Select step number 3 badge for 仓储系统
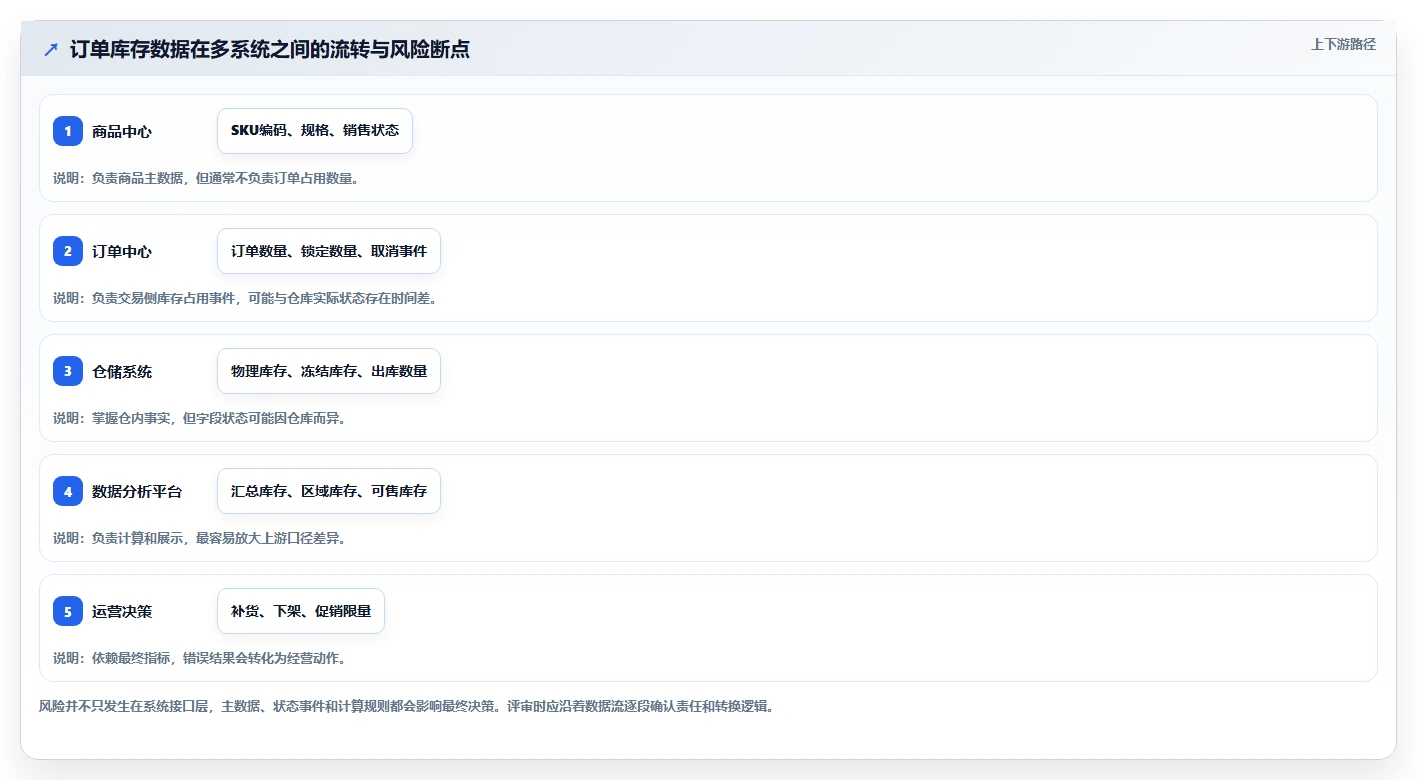Screen dimensions: 1417x780 68,371
